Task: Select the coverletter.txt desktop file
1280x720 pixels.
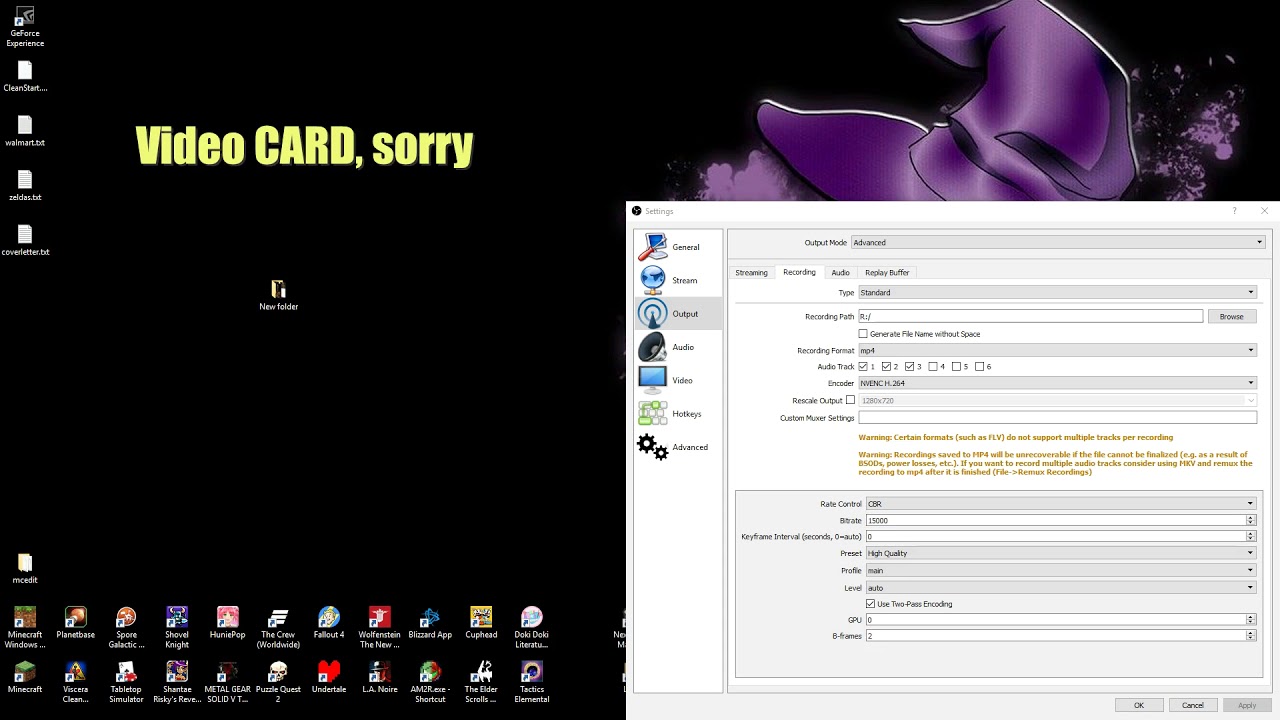Action: 25,241
